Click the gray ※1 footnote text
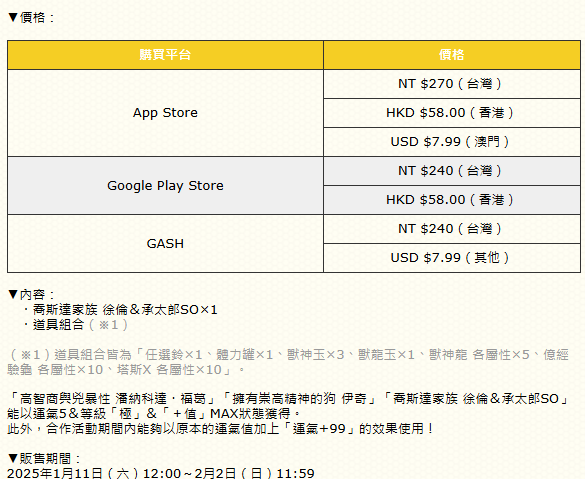585x479 pixels. [x=288, y=362]
